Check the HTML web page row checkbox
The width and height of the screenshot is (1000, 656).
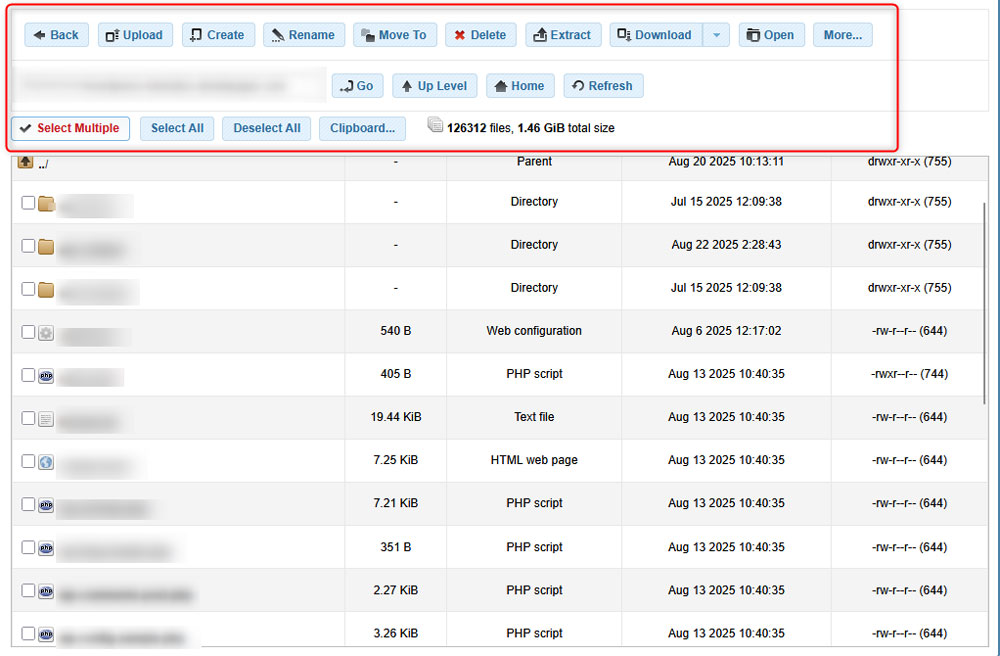coord(28,461)
